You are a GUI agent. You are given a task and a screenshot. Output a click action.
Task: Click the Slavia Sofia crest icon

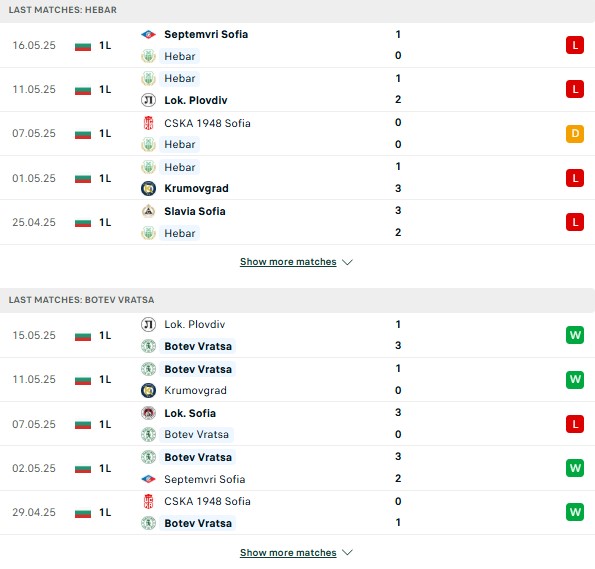click(x=148, y=211)
